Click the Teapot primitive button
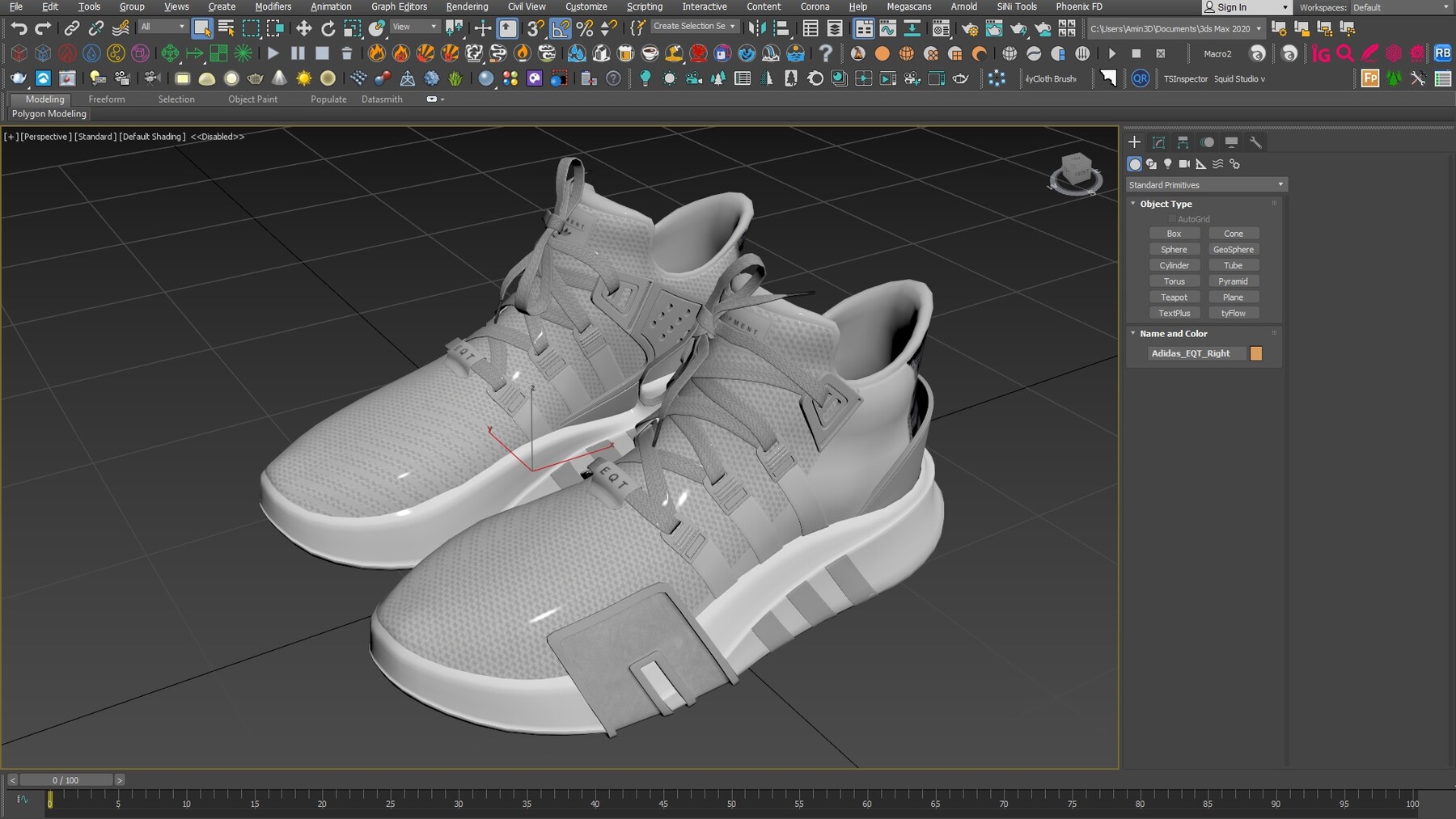 [1175, 297]
